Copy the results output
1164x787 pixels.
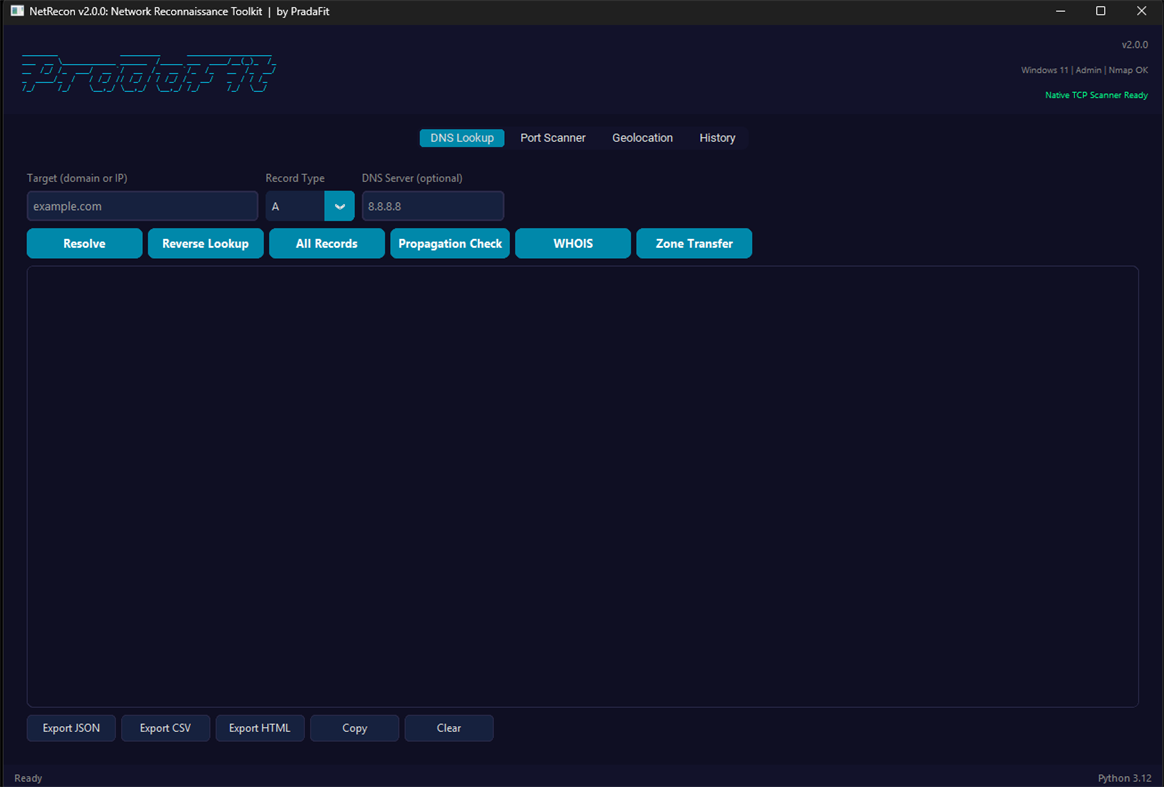click(355, 728)
